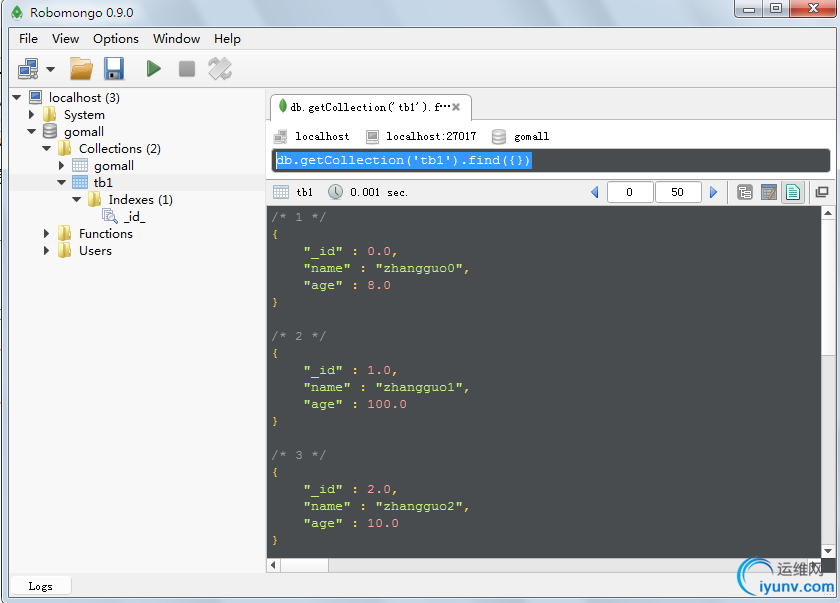Click the skip field showing 0
The width and height of the screenshot is (840, 603).
630,192
